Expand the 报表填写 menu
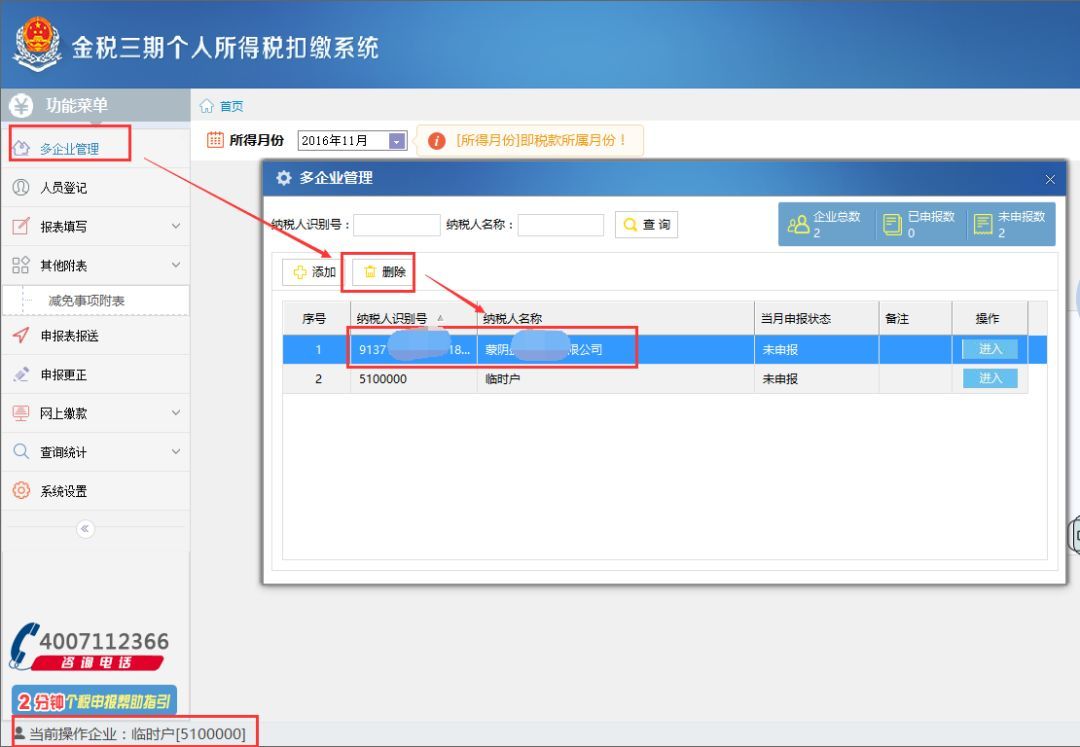The image size is (1080, 747). 95,226
